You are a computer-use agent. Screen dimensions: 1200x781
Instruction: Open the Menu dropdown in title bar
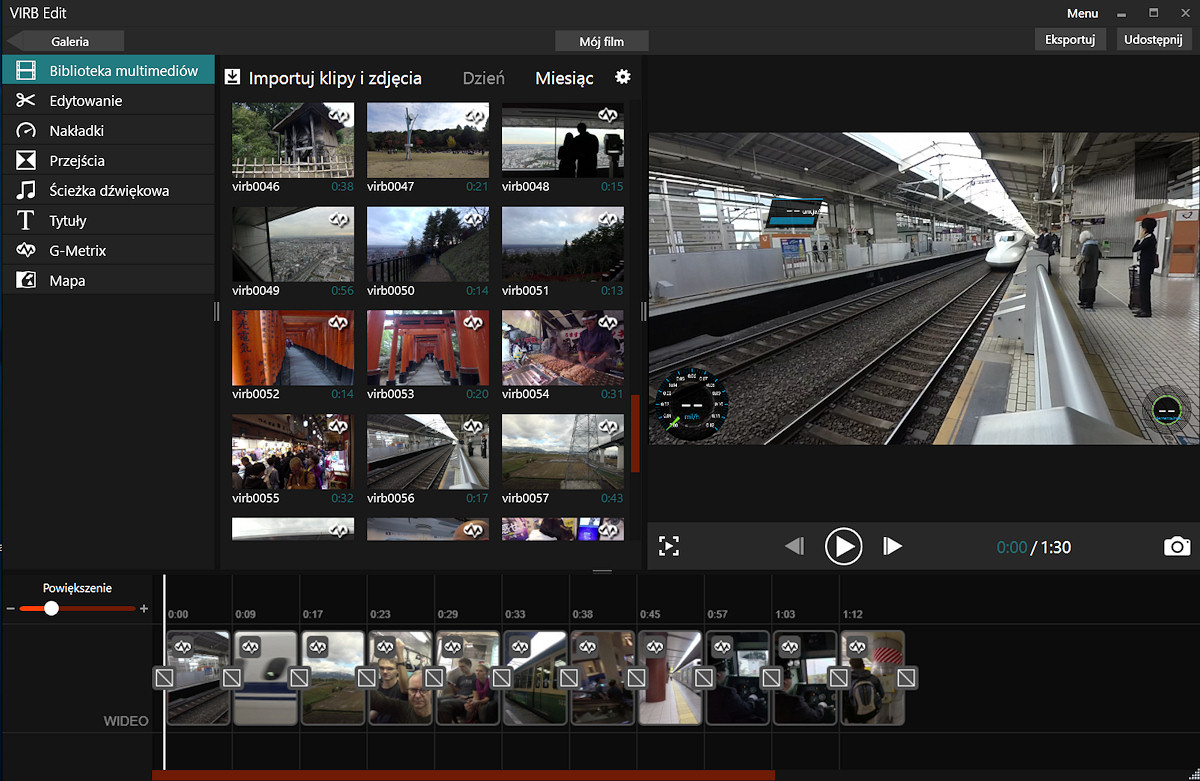1082,13
